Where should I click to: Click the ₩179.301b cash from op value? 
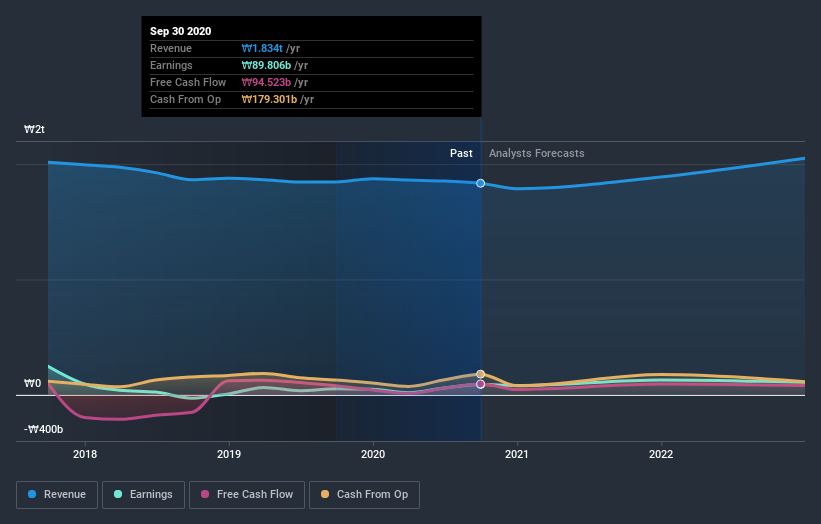tap(269, 99)
